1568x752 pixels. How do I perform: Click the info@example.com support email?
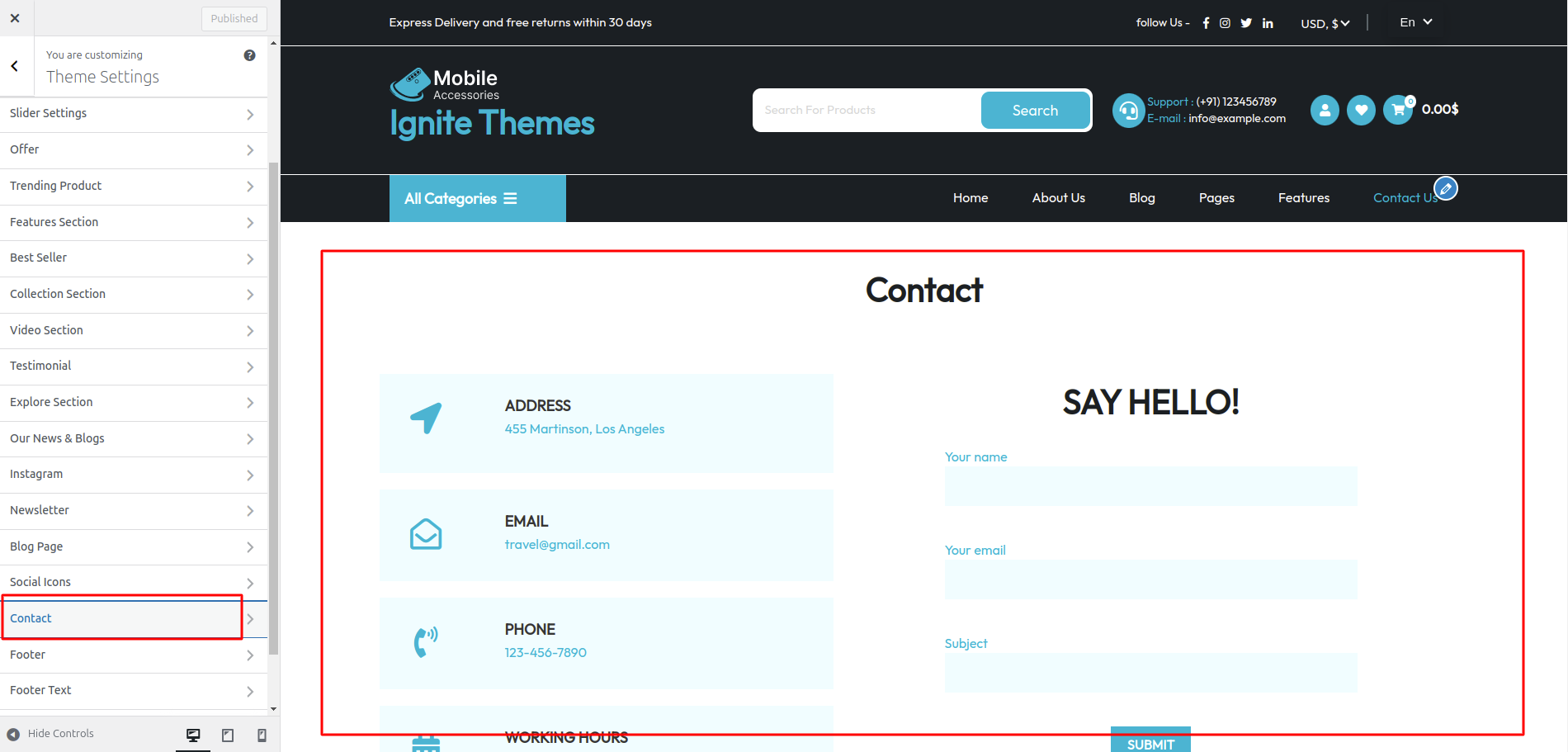pyautogui.click(x=1237, y=119)
